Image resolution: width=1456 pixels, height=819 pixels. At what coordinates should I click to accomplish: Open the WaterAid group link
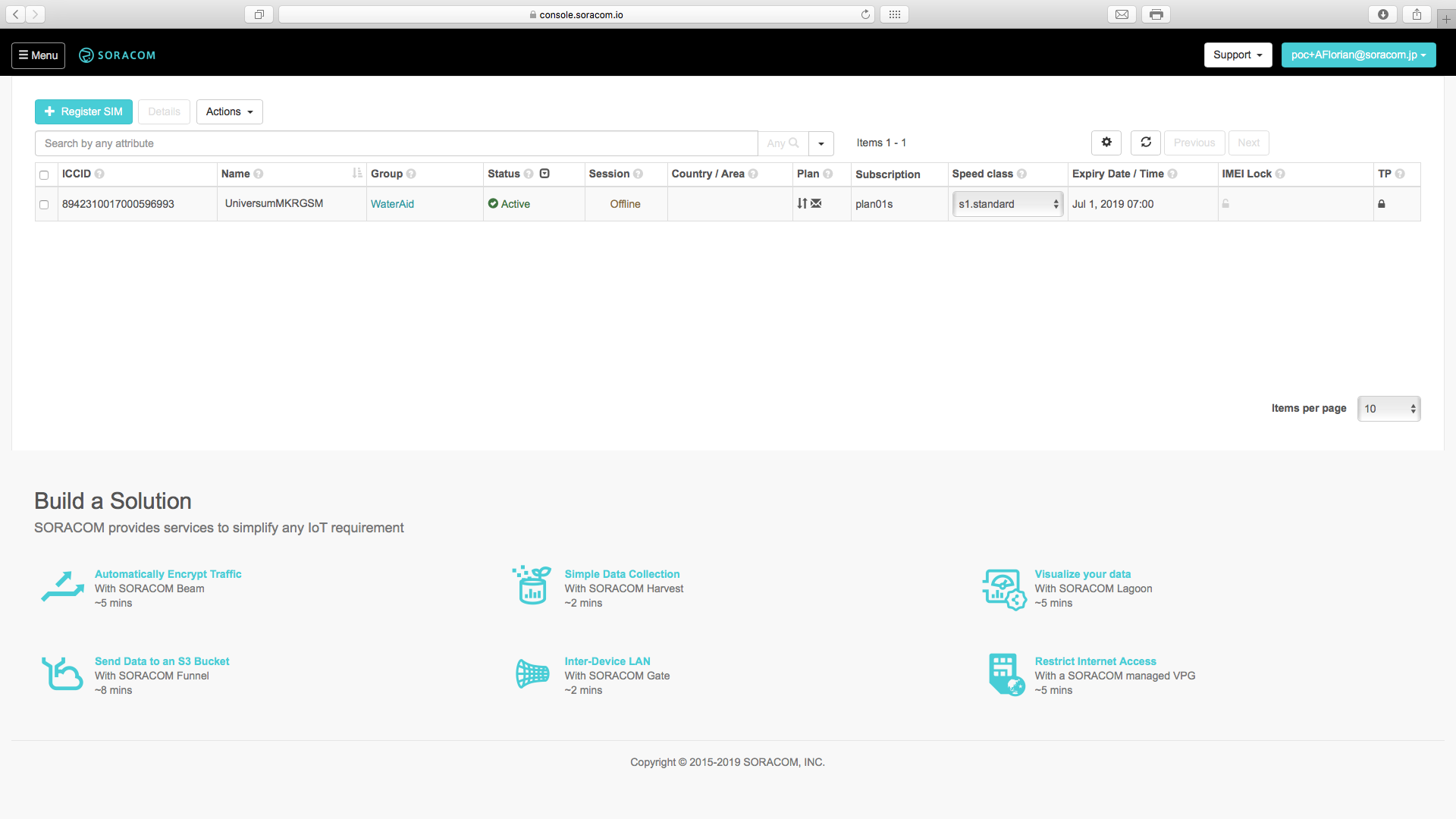pyautogui.click(x=392, y=204)
